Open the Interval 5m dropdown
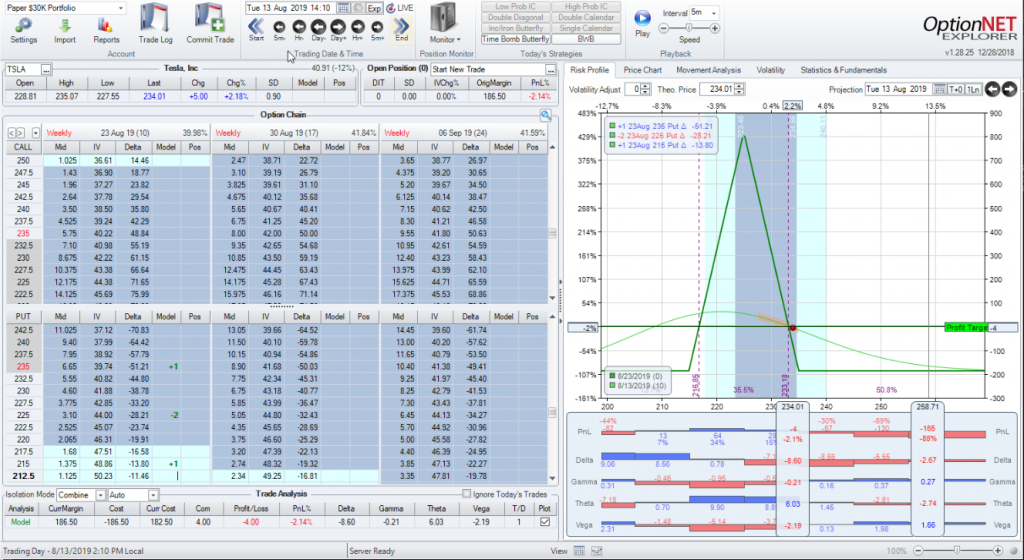This screenshot has width=1024, height=560. click(x=714, y=12)
